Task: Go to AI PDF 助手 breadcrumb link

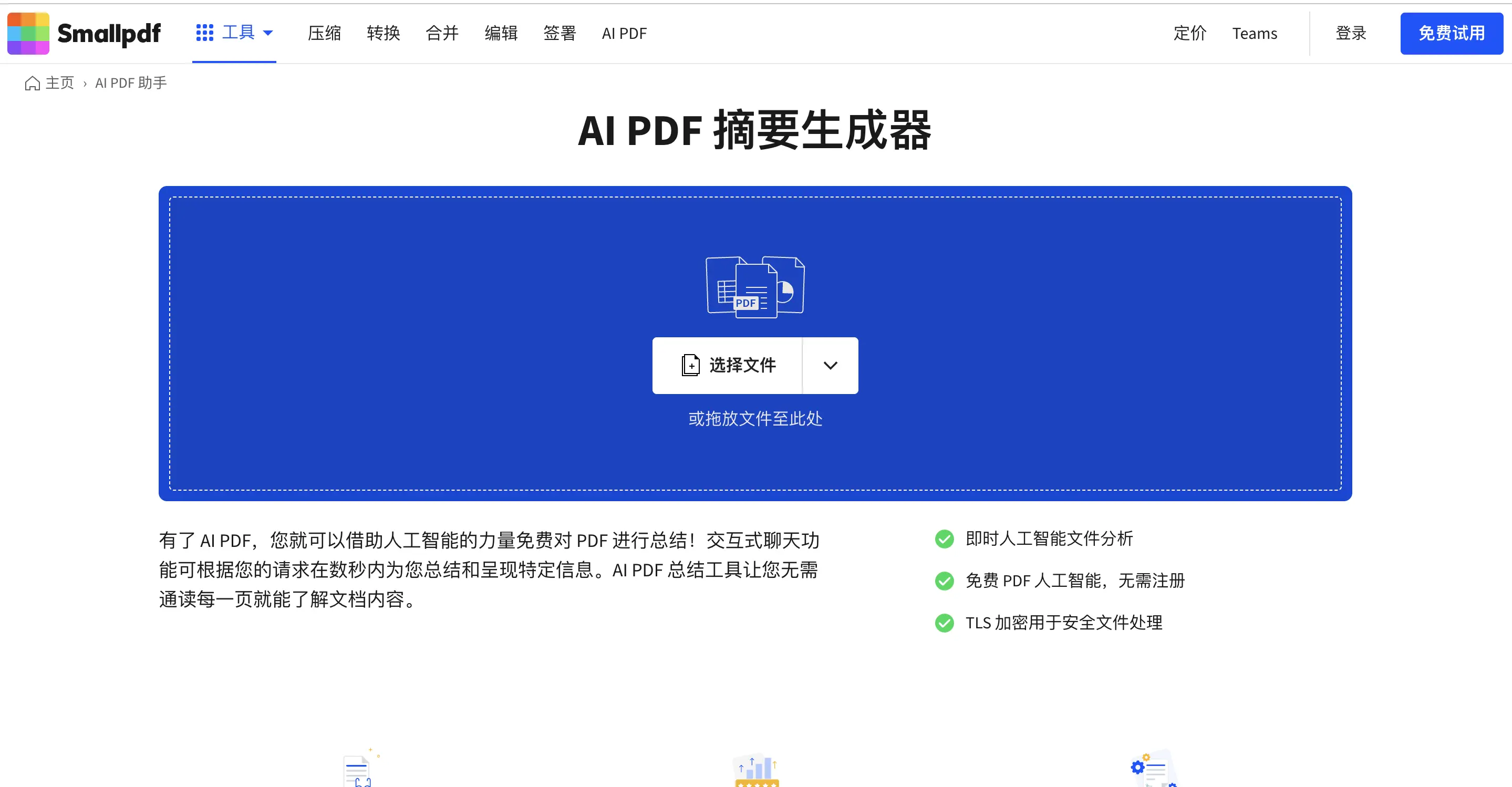Action: coord(131,84)
